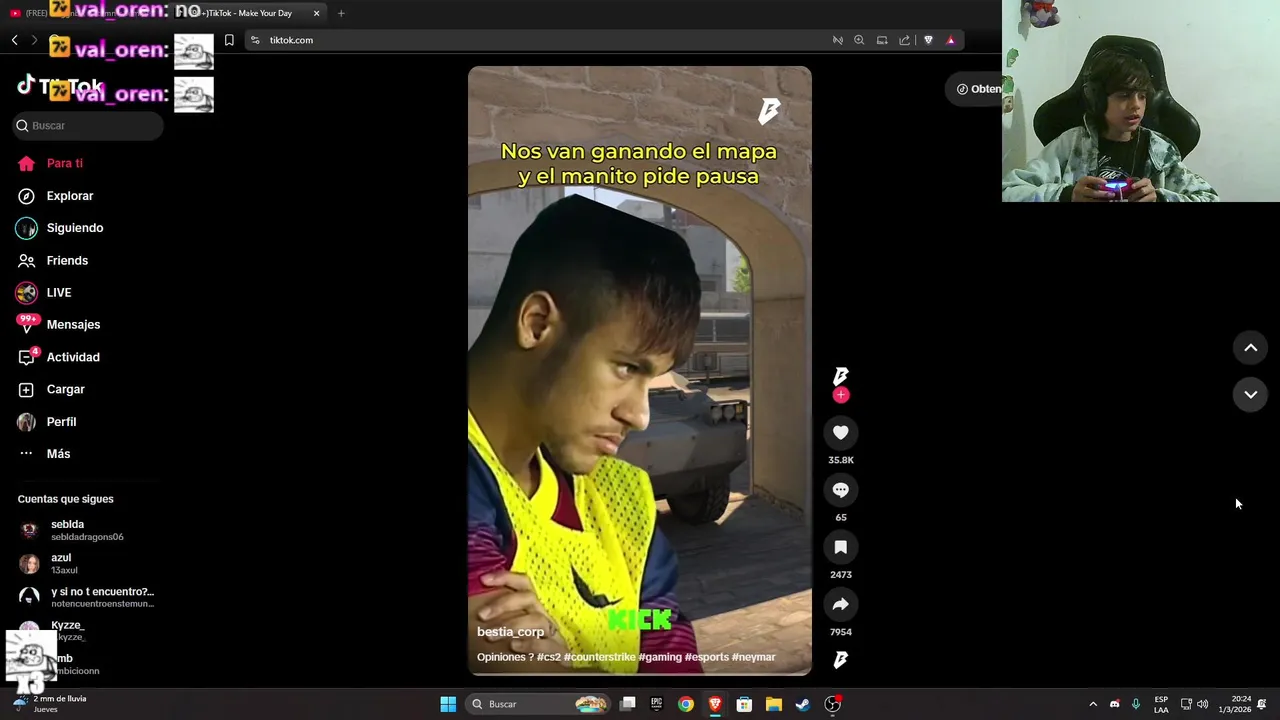Open the Discord tray icon
Viewport: 1280px width, 720px height.
tap(1114, 704)
